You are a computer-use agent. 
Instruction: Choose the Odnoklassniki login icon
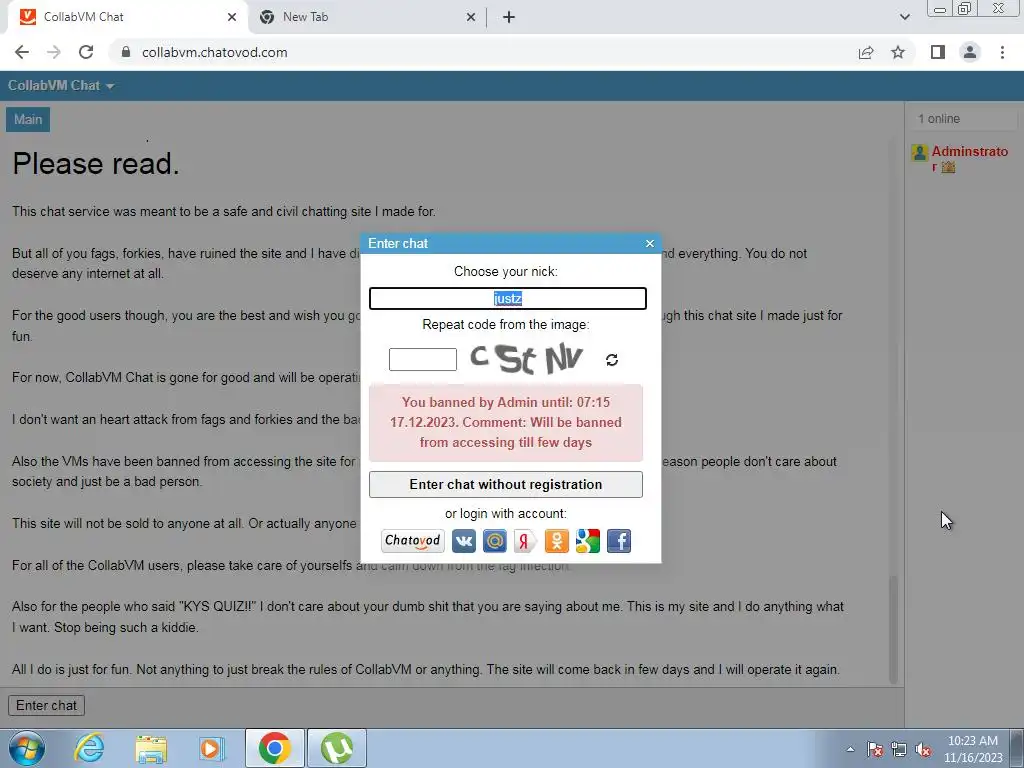point(556,541)
